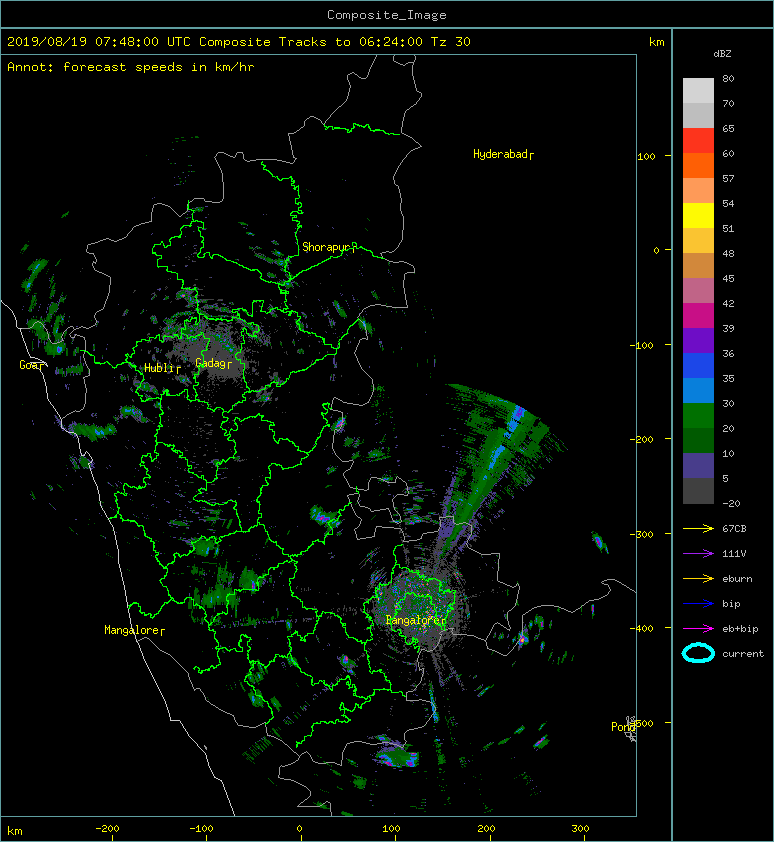Image resolution: width=774 pixels, height=842 pixels.
Task: Select the dark gray swatch above -20
Action: 698,490
